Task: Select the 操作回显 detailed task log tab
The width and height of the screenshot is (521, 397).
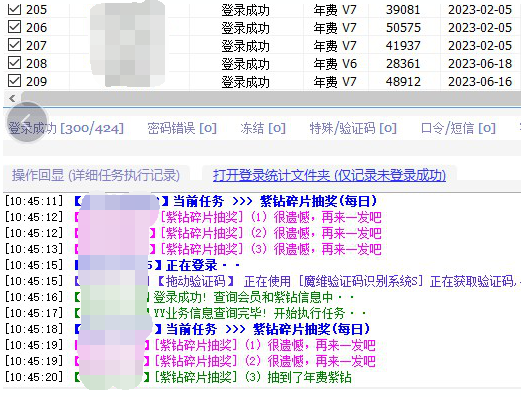Action: pyautogui.click(x=96, y=175)
